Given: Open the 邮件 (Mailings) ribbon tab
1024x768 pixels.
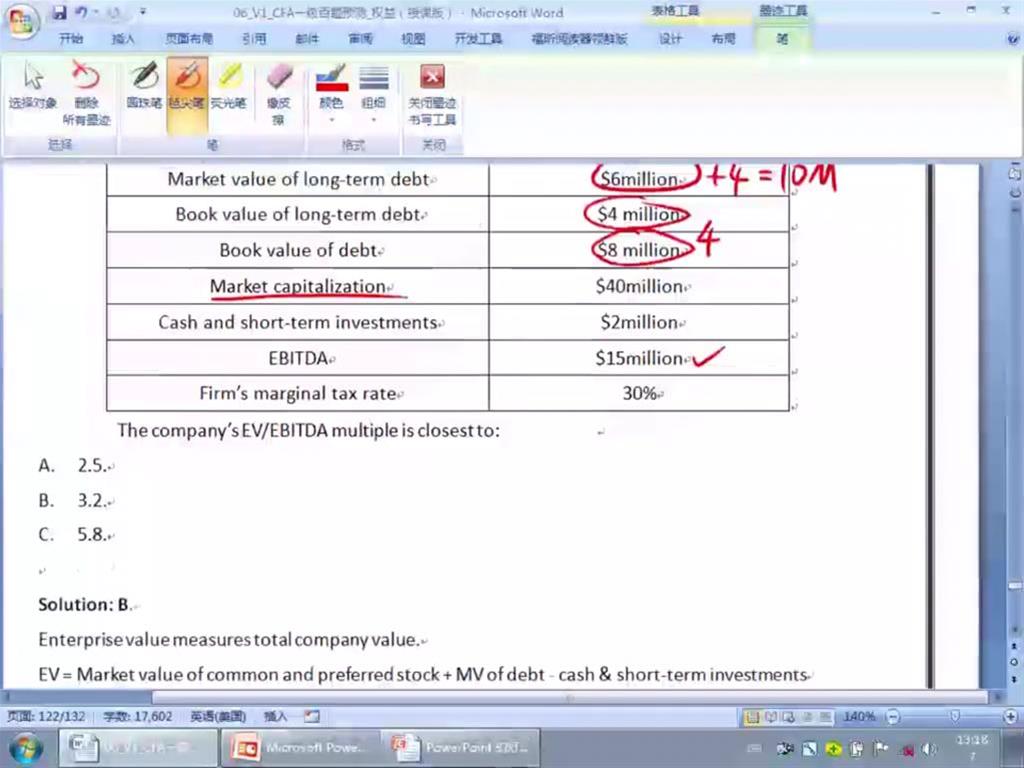Looking at the screenshot, I should click(x=307, y=39).
